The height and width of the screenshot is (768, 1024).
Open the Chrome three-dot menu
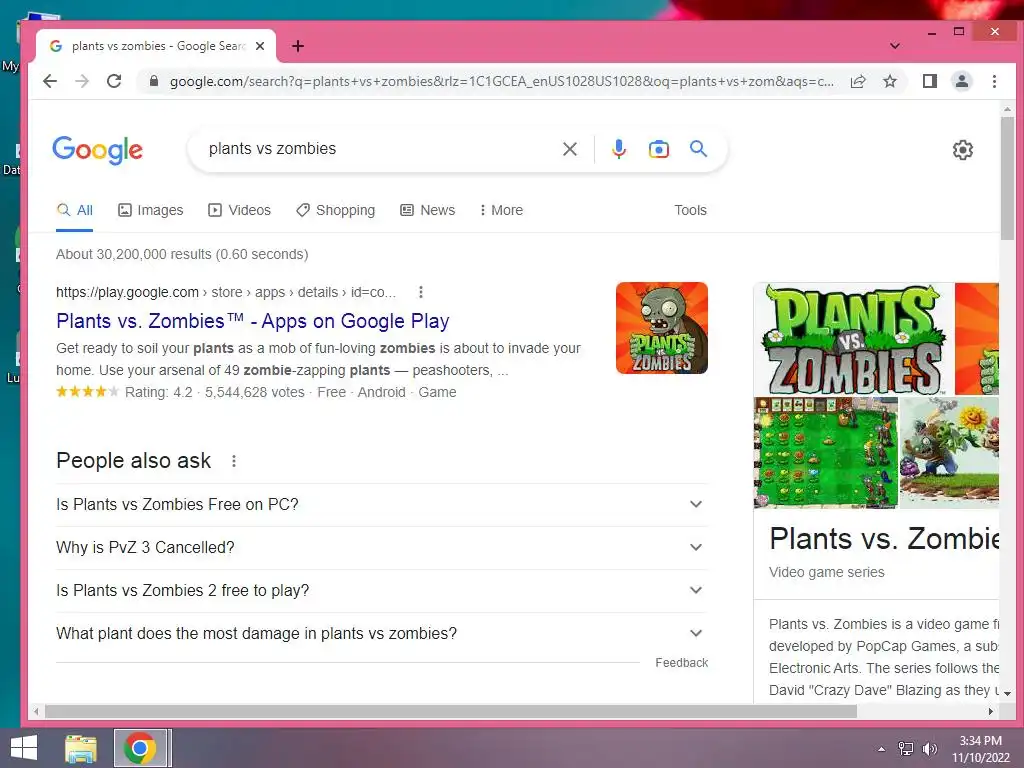994,81
